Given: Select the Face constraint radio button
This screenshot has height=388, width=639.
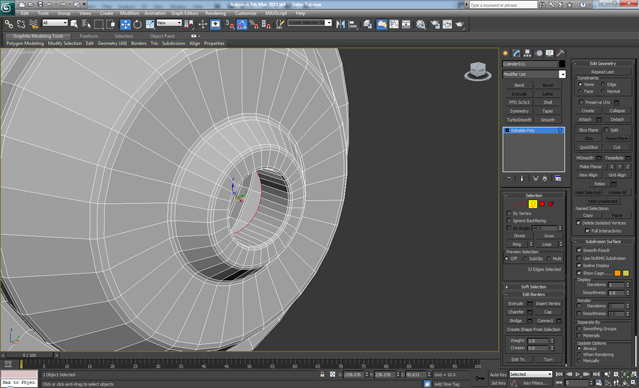Looking at the screenshot, I should 580,91.
